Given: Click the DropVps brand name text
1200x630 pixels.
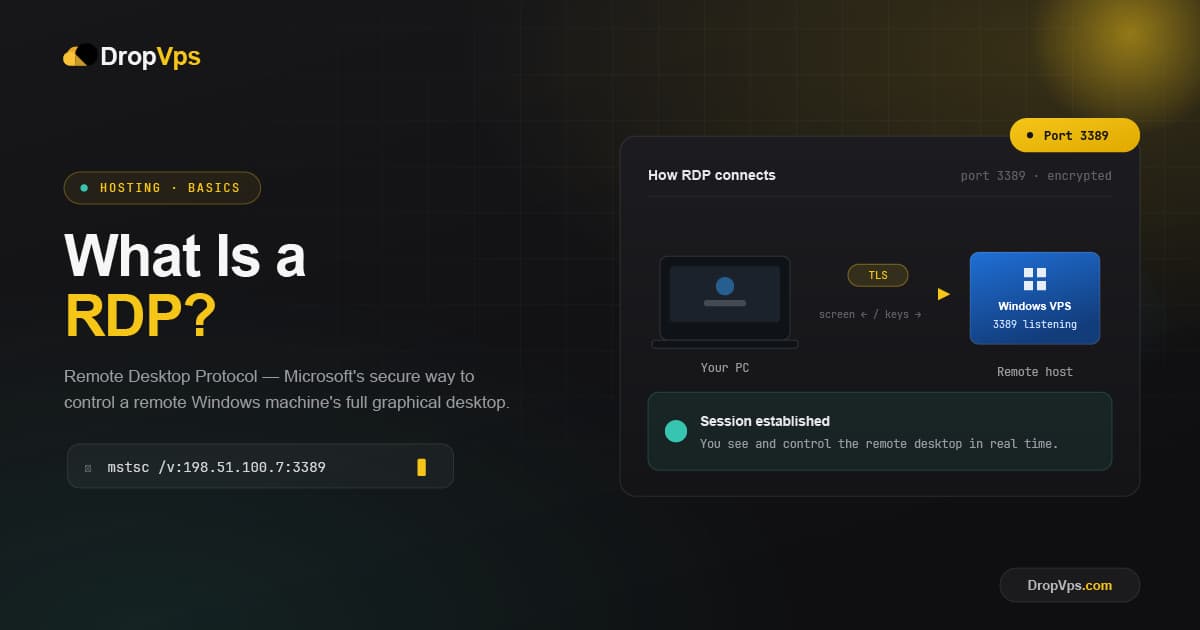Looking at the screenshot, I should [150, 57].
